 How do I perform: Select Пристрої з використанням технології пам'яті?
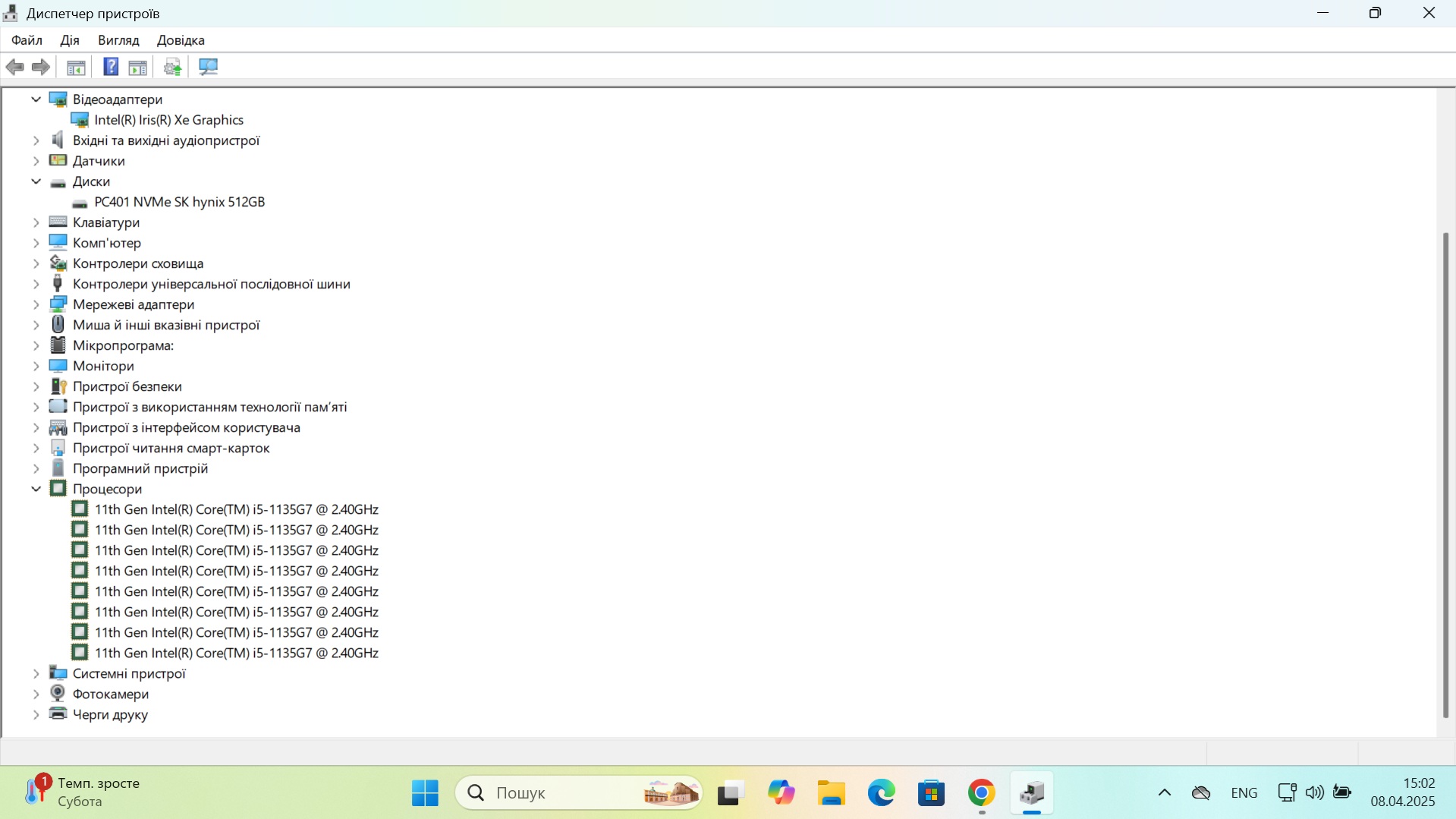[x=209, y=407]
